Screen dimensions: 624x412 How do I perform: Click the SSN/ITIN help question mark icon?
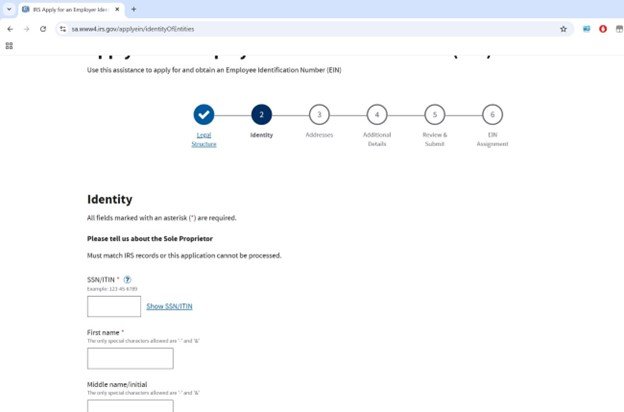coord(128,279)
